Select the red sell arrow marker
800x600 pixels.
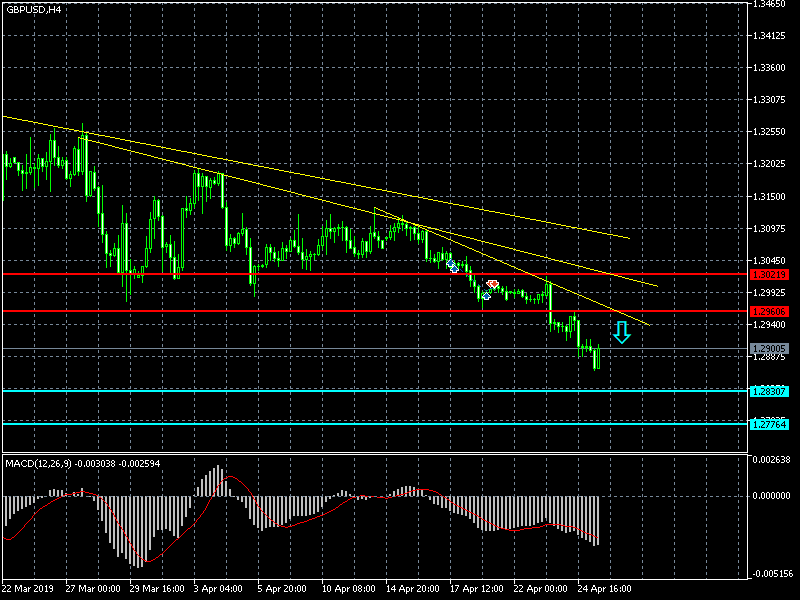pyautogui.click(x=493, y=285)
